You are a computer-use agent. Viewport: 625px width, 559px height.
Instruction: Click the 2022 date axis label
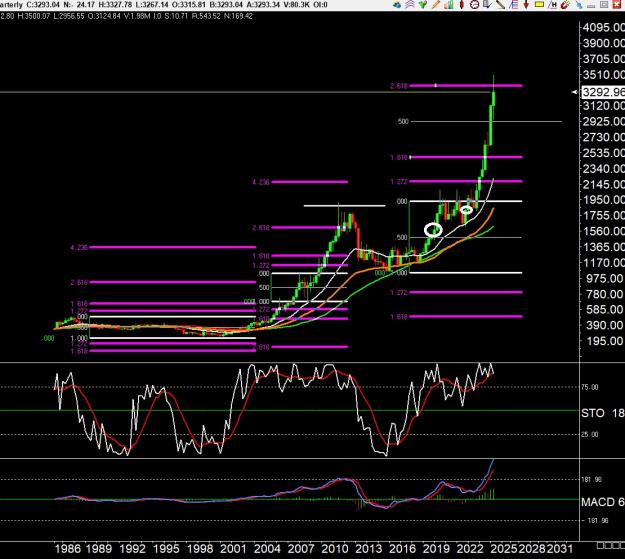(x=470, y=549)
